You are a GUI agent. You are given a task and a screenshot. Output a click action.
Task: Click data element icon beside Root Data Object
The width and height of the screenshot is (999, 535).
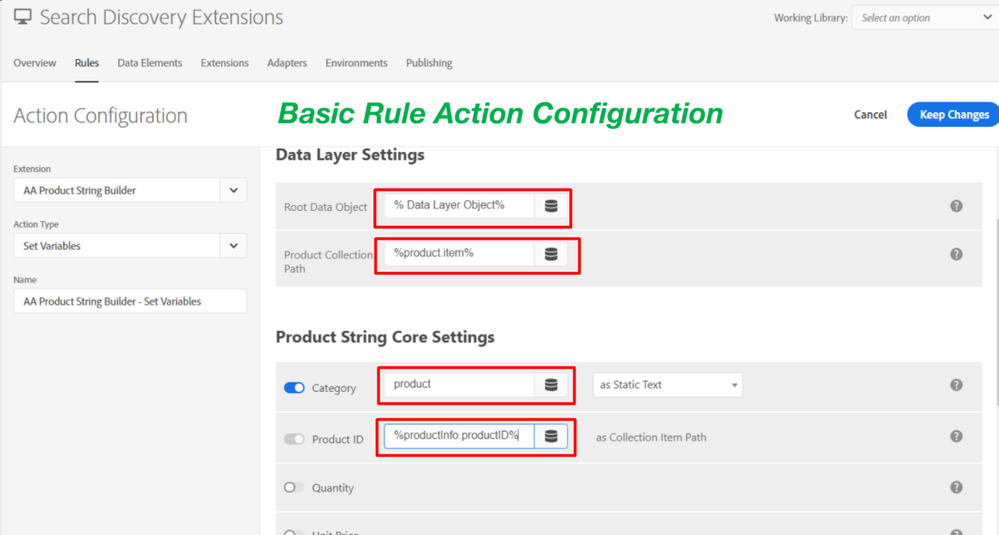point(551,206)
